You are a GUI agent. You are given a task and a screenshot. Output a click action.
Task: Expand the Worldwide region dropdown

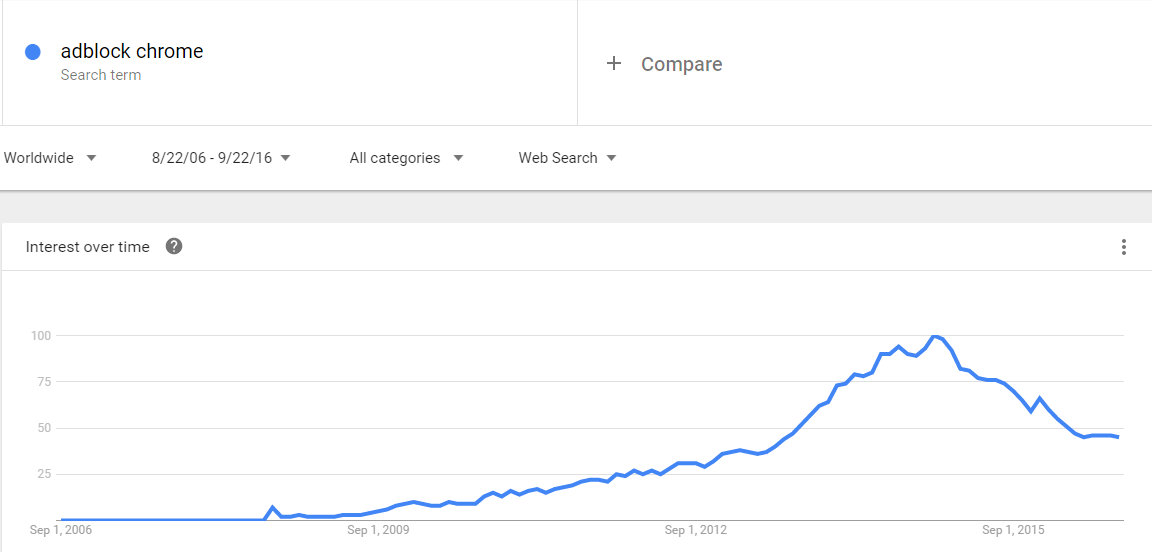click(x=50, y=157)
